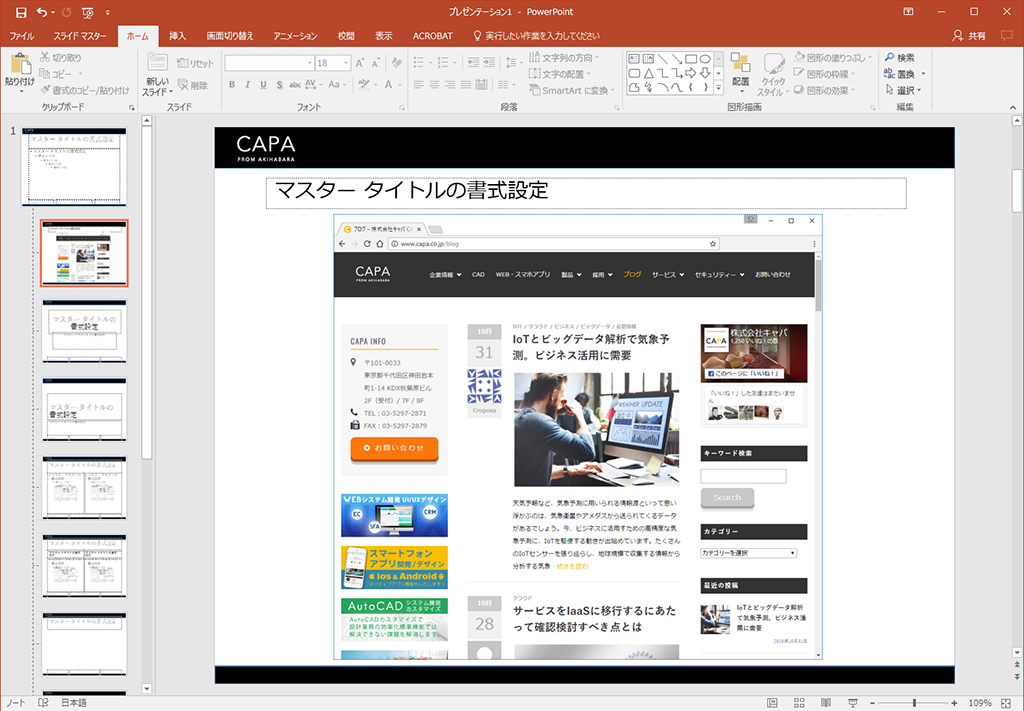Toggle Bold formatting
This screenshot has width=1024, height=711.
[x=232, y=84]
